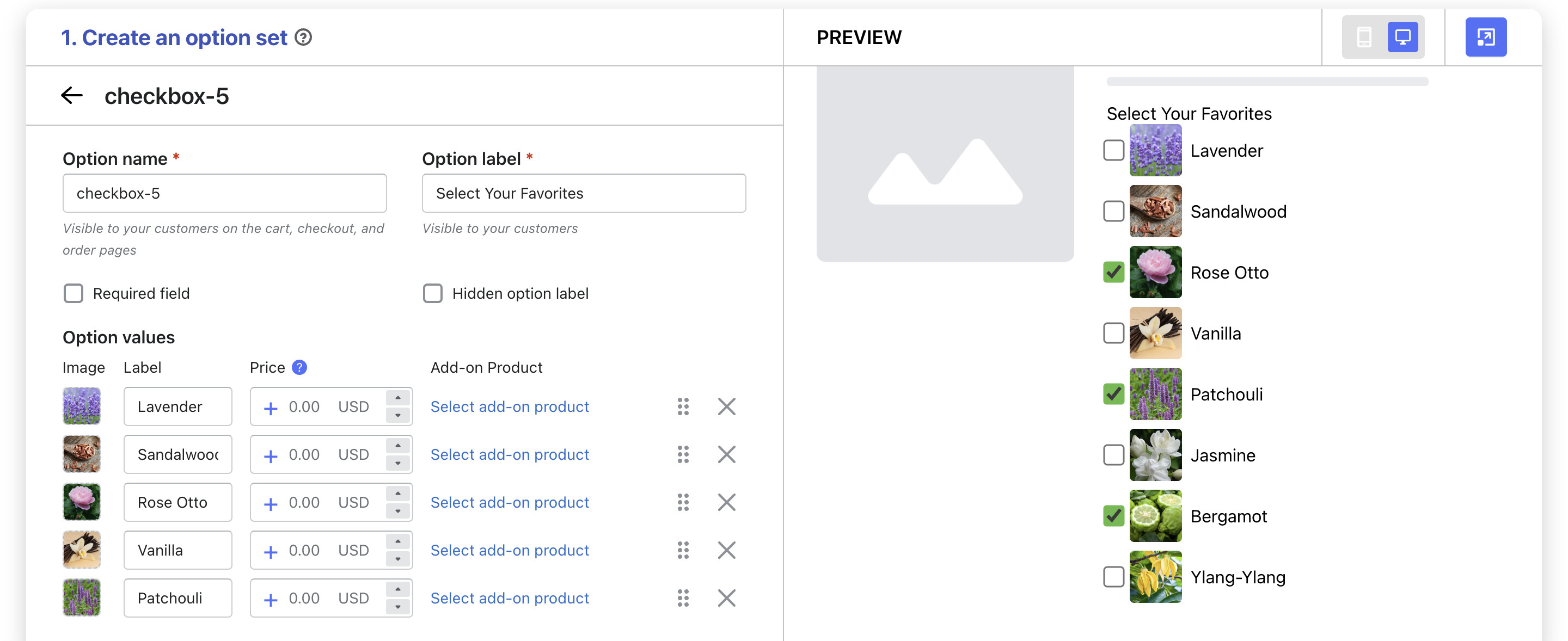
Task: Click the Option label text field
Action: [583, 193]
